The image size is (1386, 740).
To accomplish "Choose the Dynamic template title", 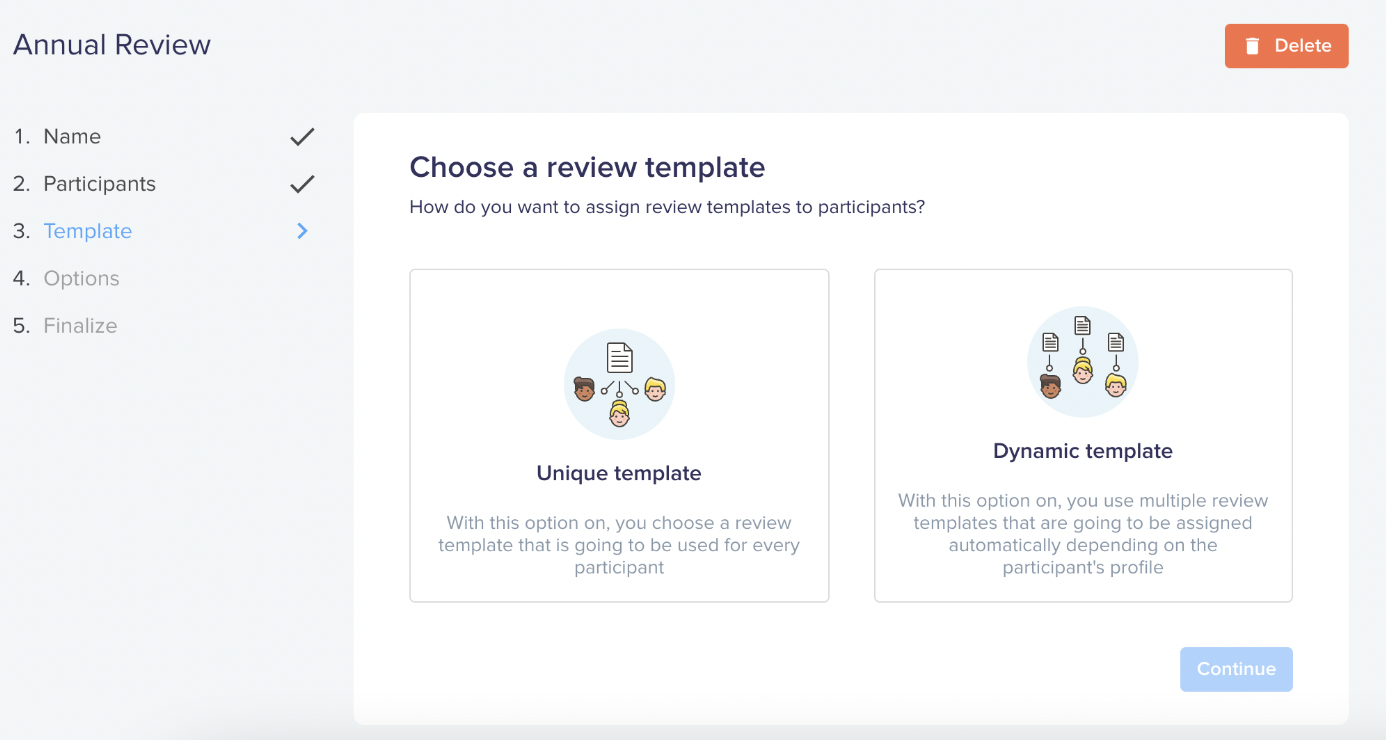I will point(1083,451).
